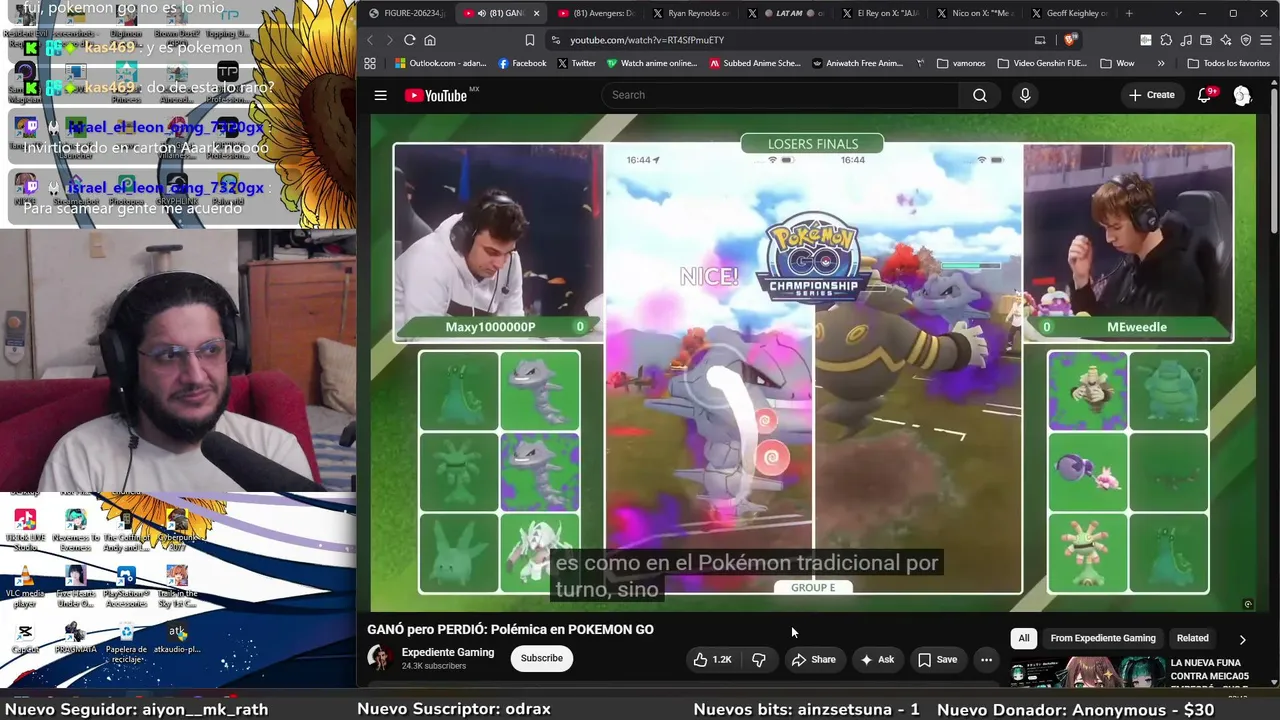
Task: Switch to the Nico on X tab
Action: click(x=975, y=13)
